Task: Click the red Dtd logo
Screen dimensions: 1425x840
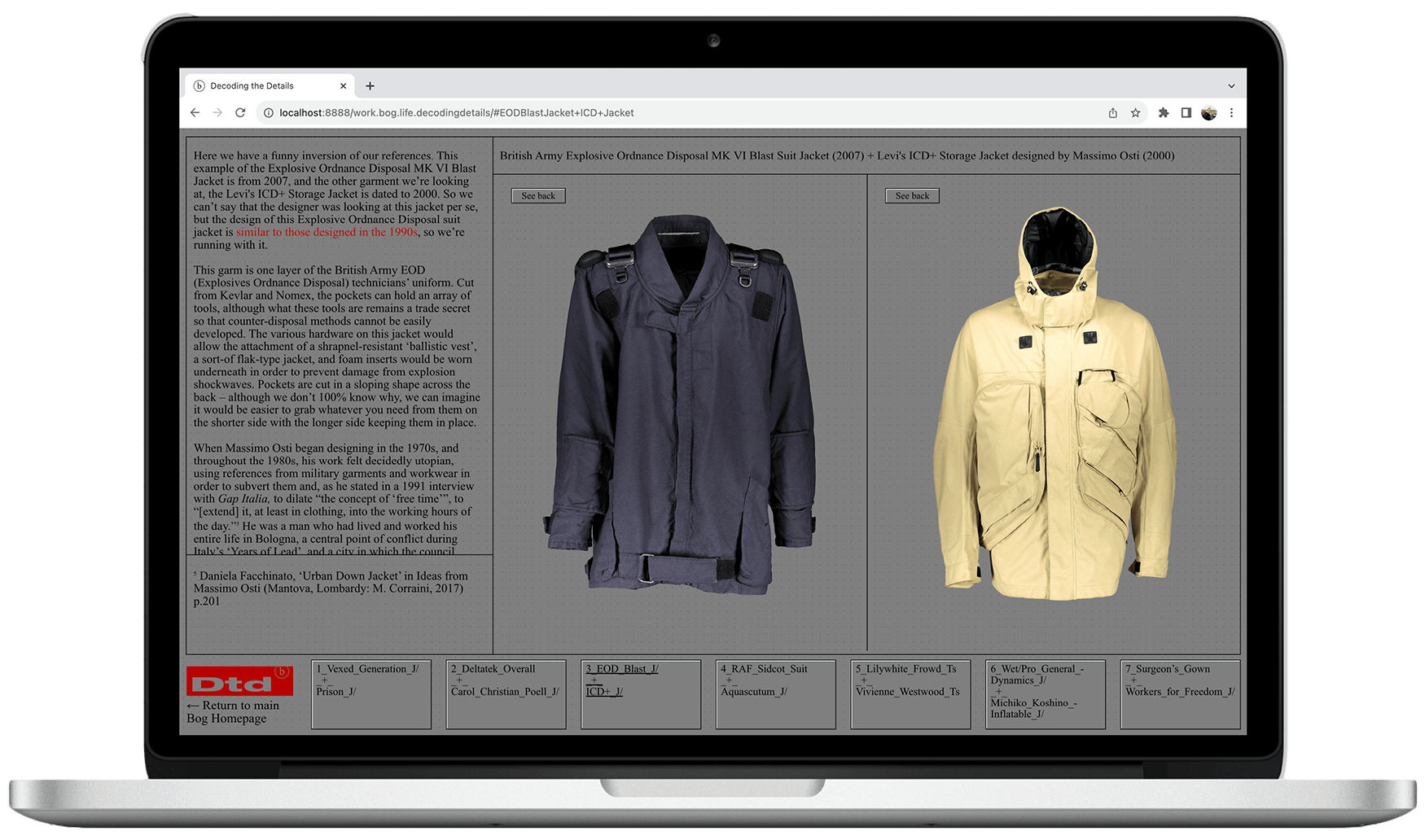Action: point(239,681)
